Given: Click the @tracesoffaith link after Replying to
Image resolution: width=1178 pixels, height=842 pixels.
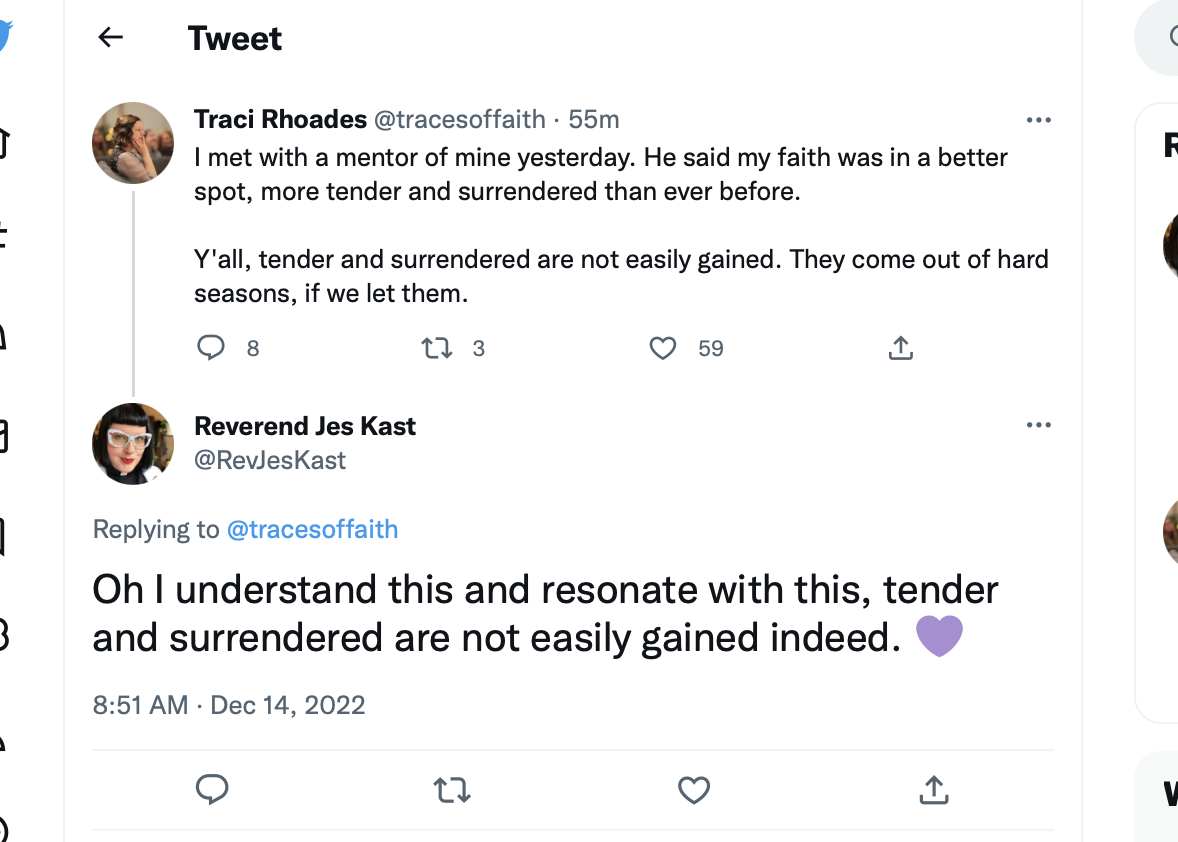Looking at the screenshot, I should click(313, 529).
